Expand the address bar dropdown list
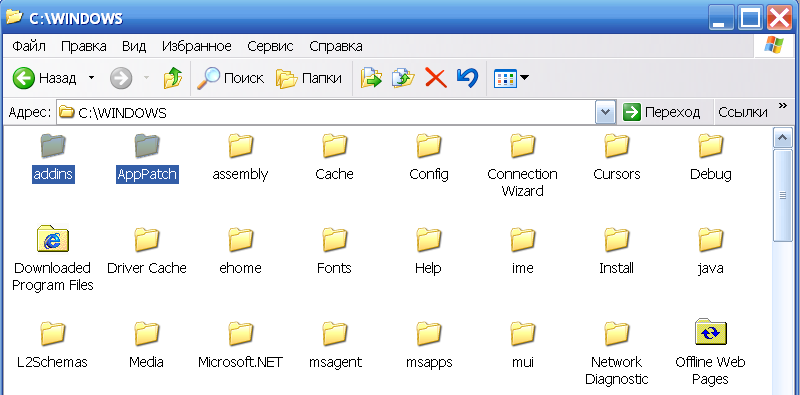This screenshot has width=800, height=395. 605,112
